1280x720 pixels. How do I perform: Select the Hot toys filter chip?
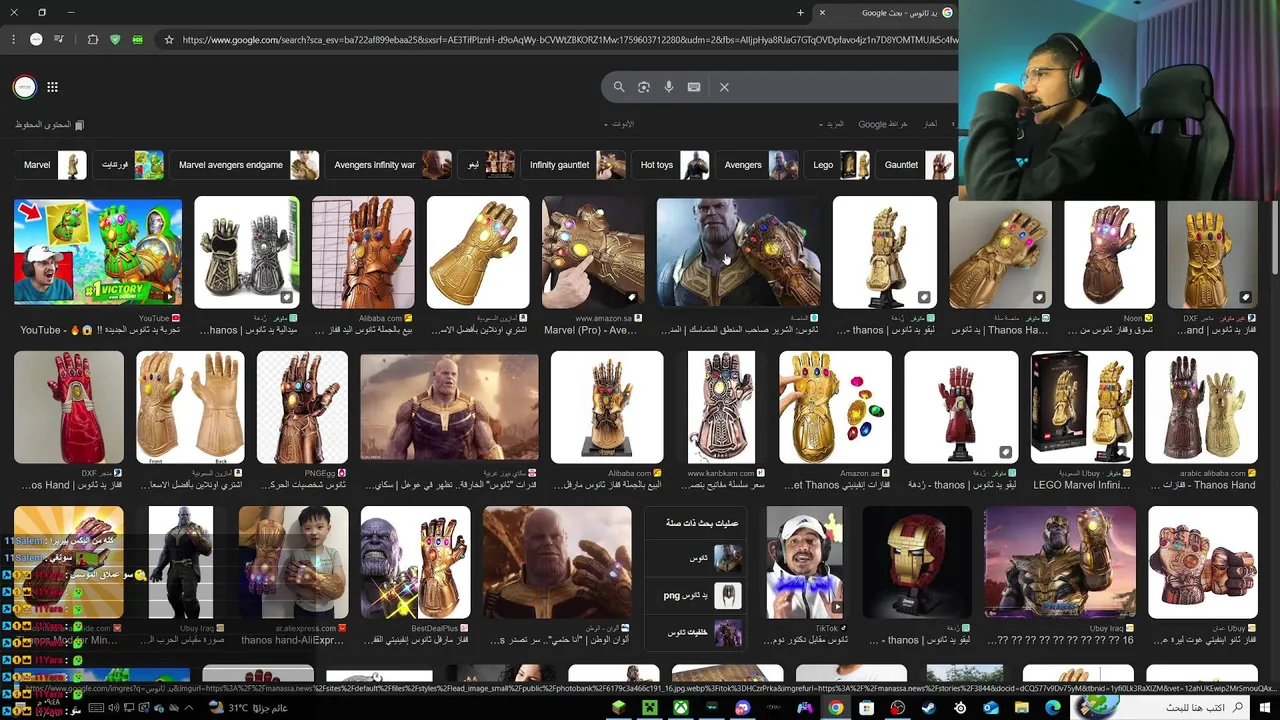671,165
